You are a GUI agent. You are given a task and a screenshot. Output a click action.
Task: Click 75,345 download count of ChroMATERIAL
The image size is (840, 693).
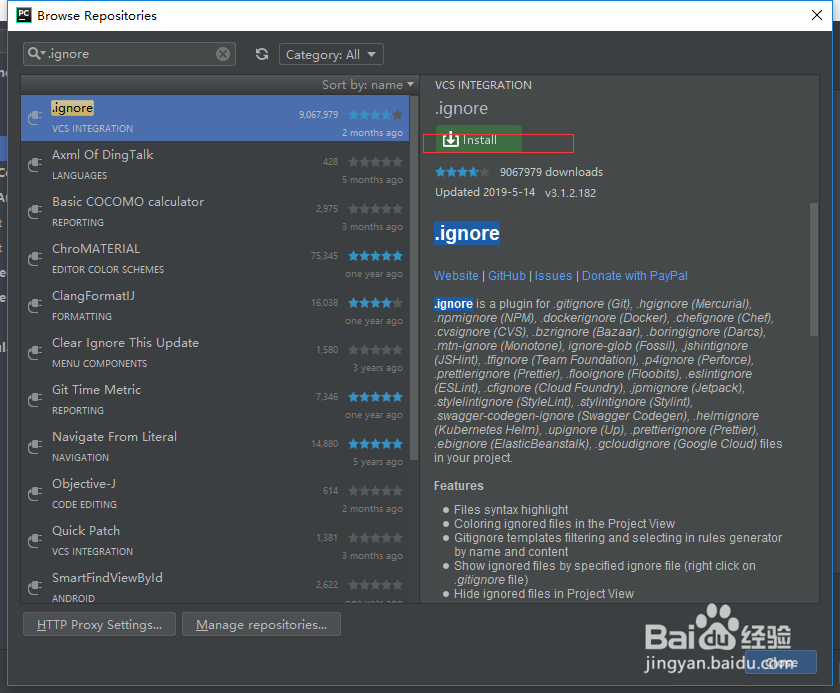[324, 256]
